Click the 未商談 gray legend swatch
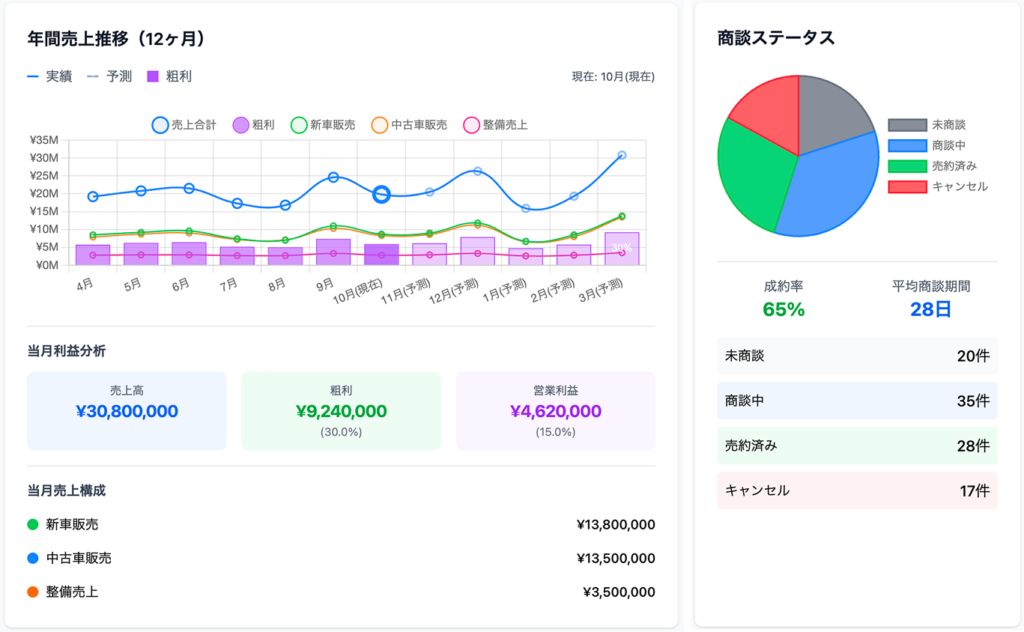 tap(906, 125)
